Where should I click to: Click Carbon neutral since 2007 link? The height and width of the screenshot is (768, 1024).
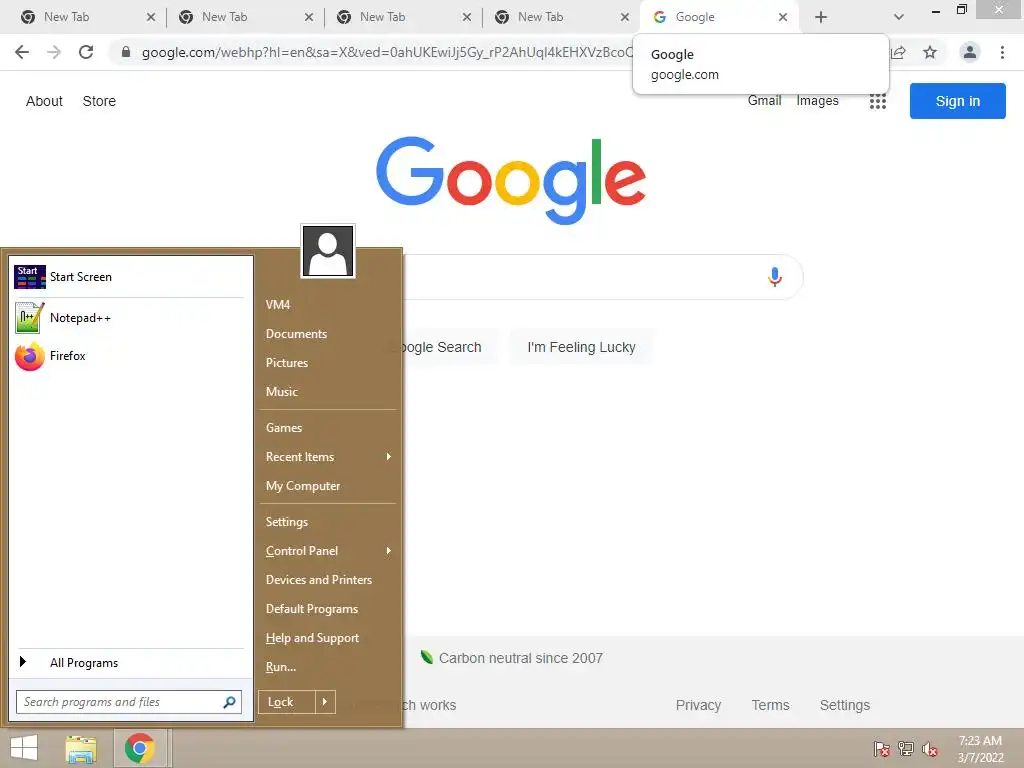[512, 658]
